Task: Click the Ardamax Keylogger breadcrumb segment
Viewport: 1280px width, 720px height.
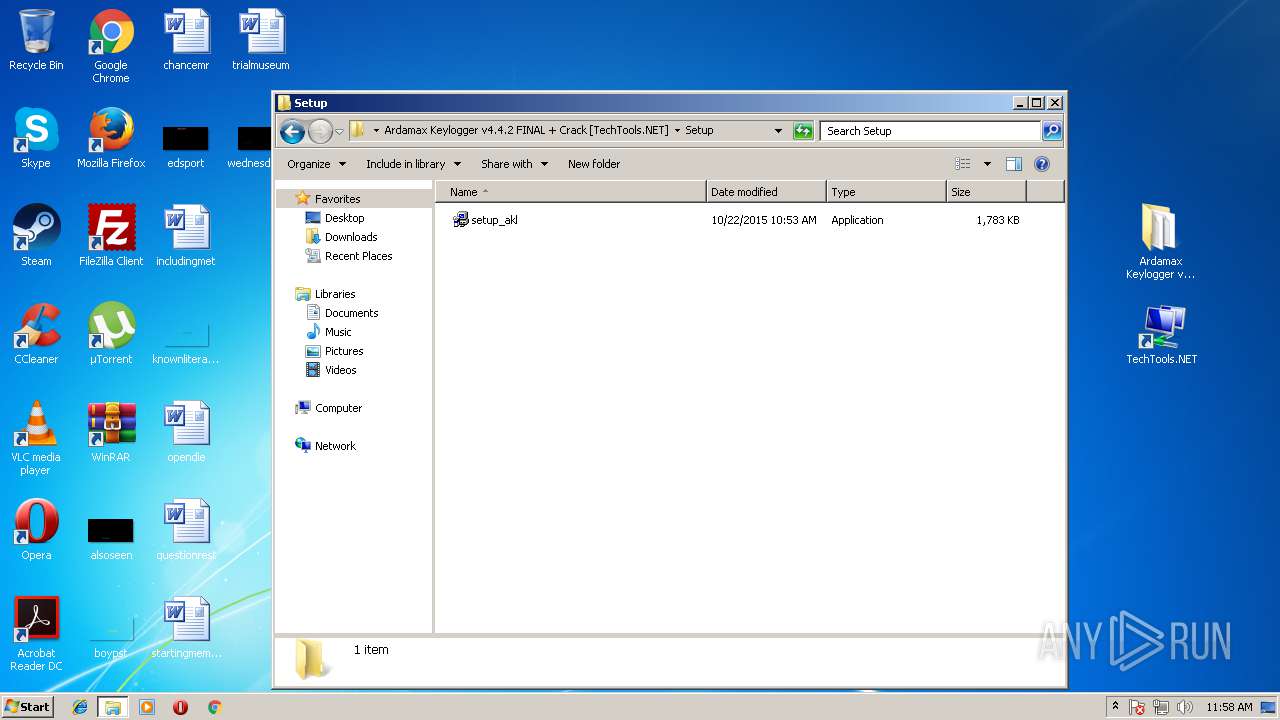Action: point(526,131)
